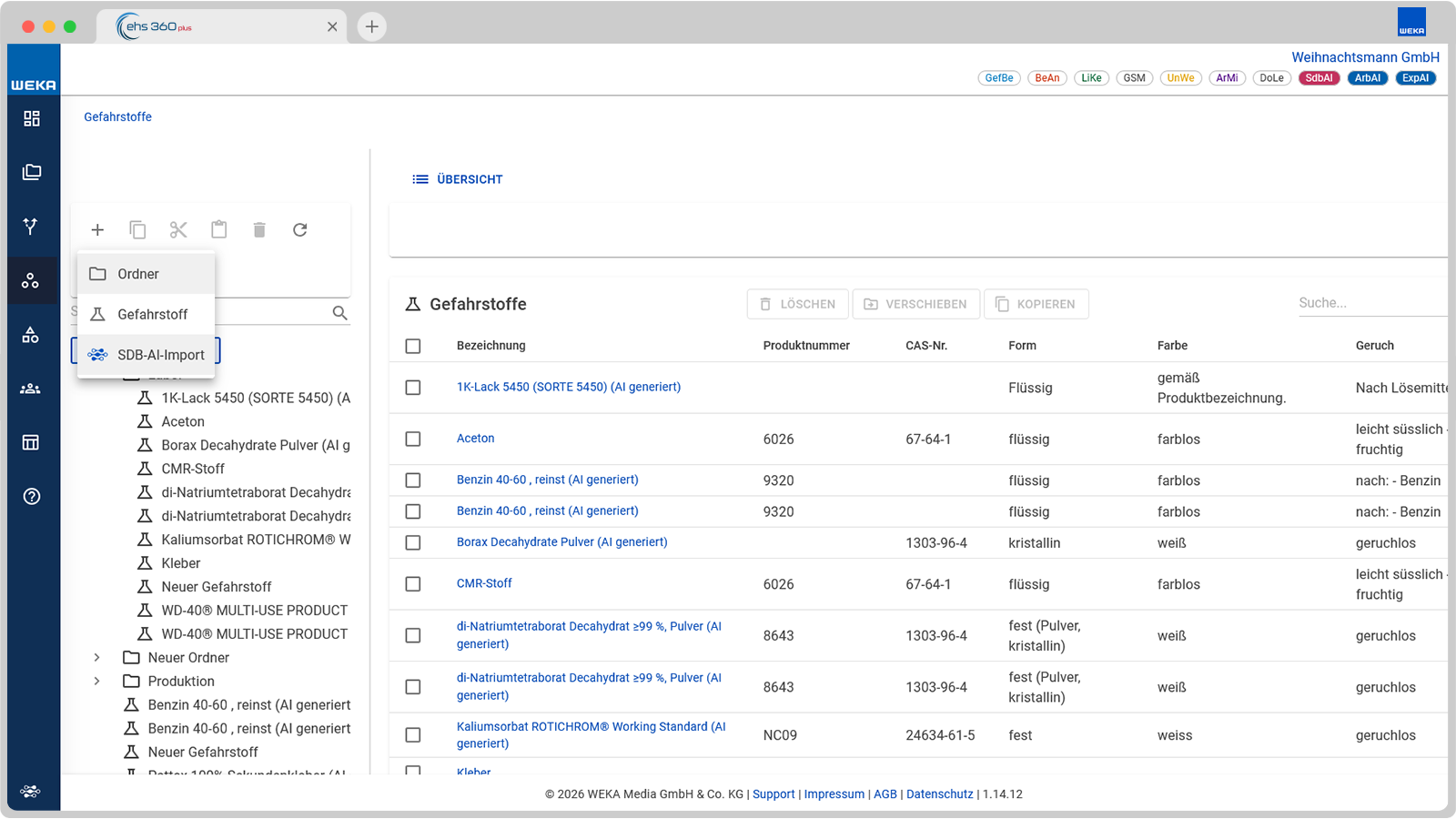Viewport: 1456px width, 819px height.
Task: Check the Aceton row checkbox
Action: [413, 440]
